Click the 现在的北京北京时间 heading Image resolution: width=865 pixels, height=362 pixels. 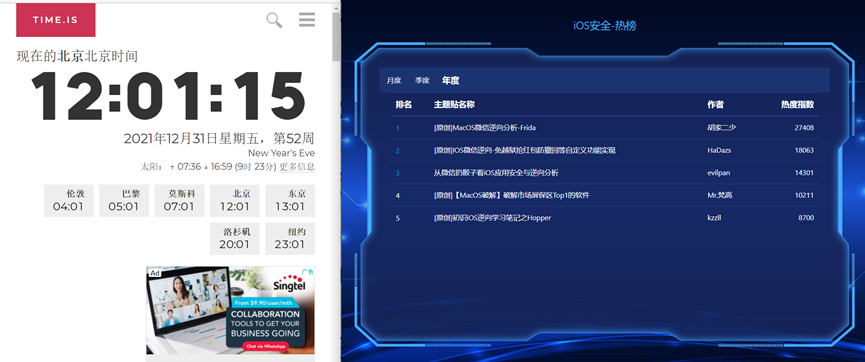coord(77,56)
